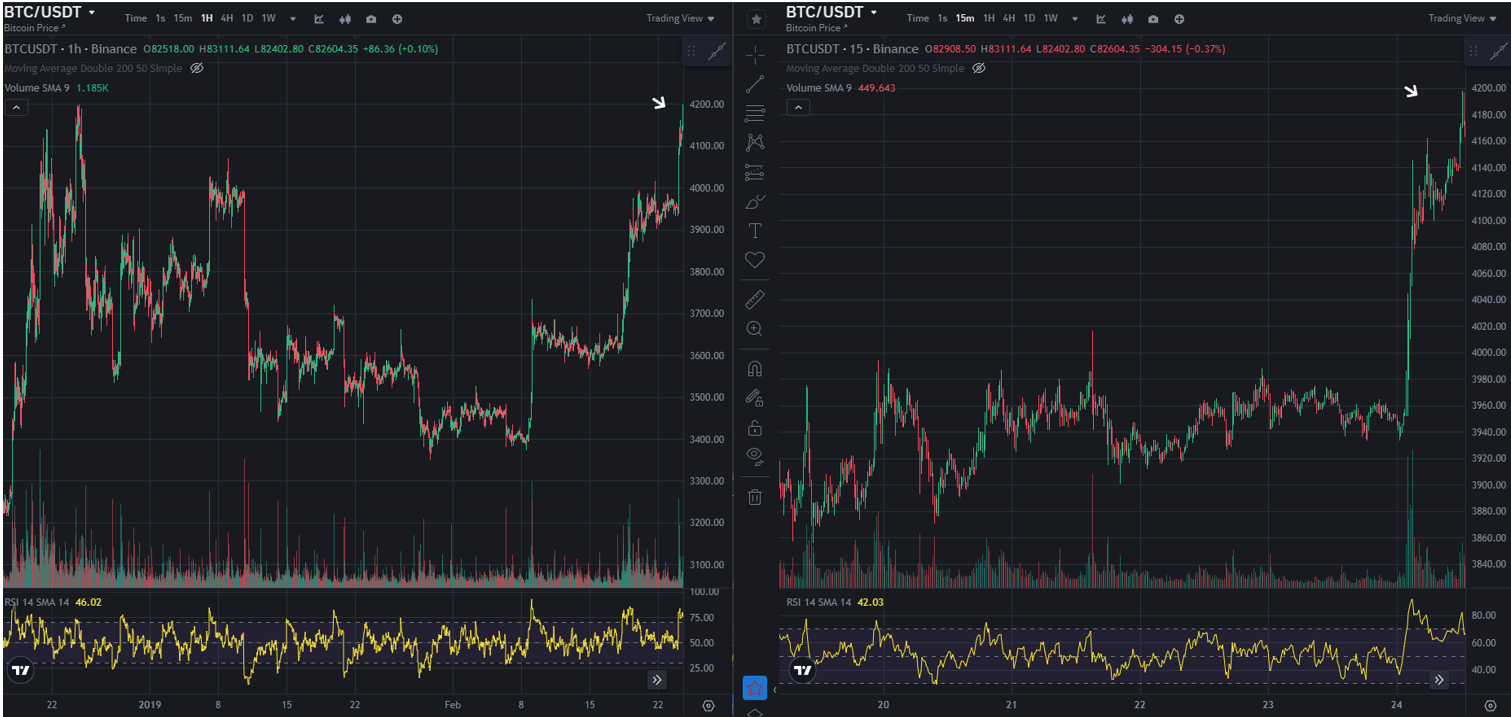
Task: Switch left chart to 1s interval
Action: pos(160,19)
